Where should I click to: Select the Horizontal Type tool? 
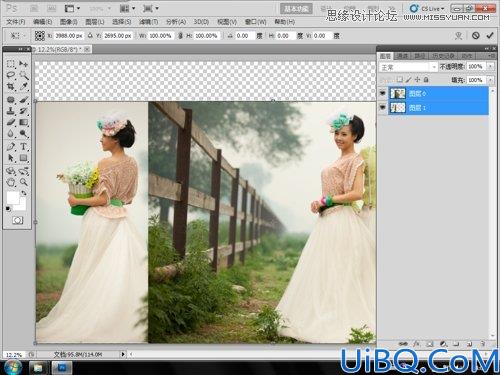[x=23, y=147]
